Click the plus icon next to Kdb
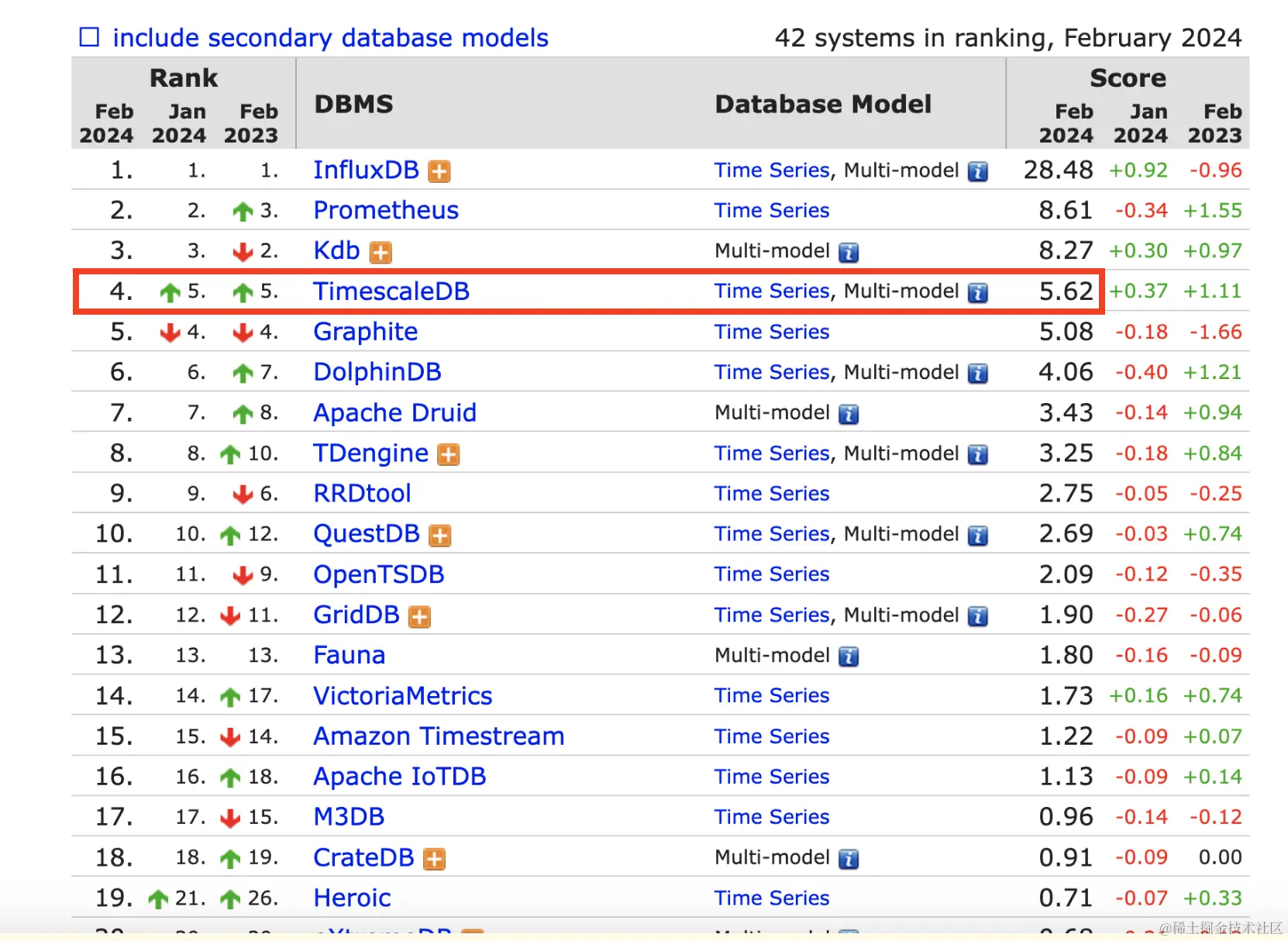1288x941 pixels. [381, 252]
